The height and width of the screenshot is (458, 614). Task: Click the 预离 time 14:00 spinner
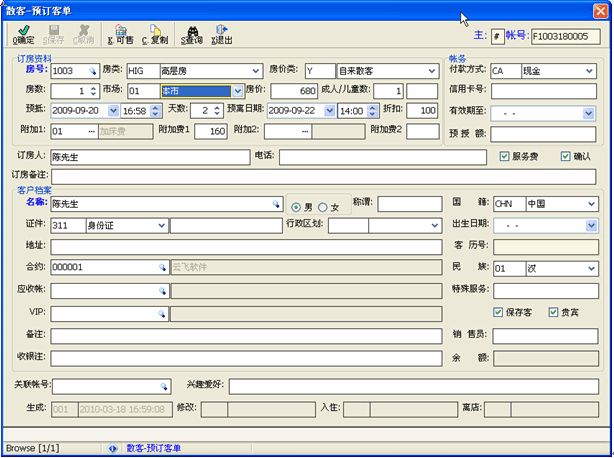click(373, 111)
